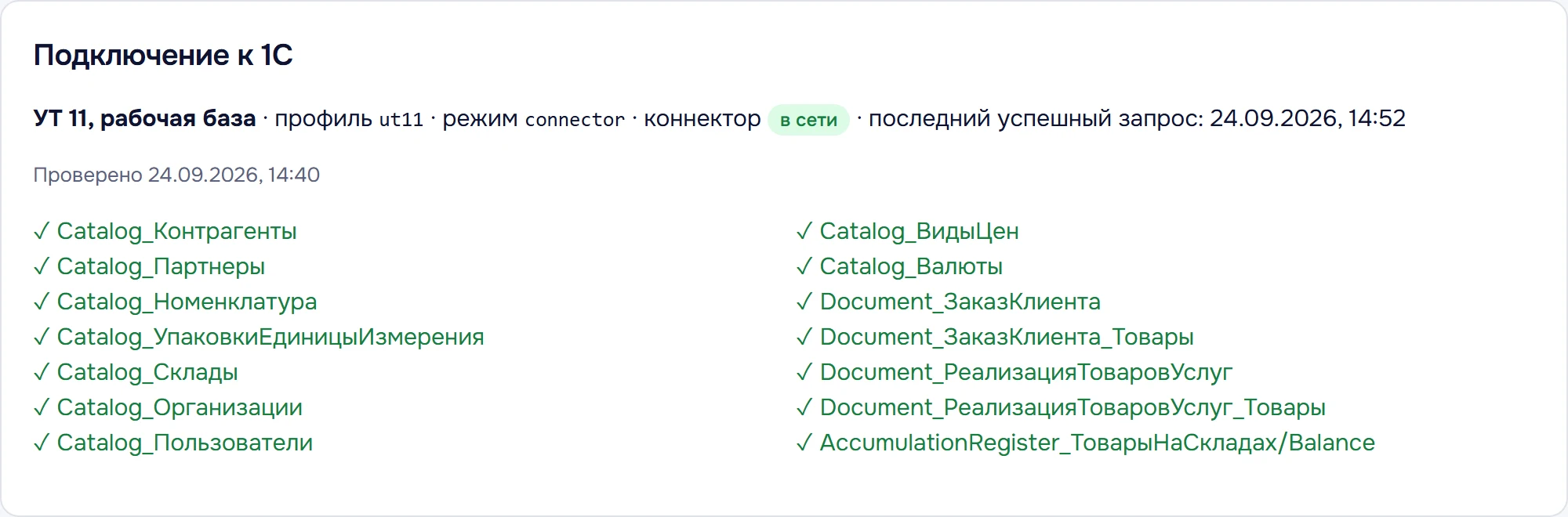Viewport: 1568px width, 517px height.
Task: Click the 'УТ 11, рабочая база' name
Action: pyautogui.click(x=145, y=118)
